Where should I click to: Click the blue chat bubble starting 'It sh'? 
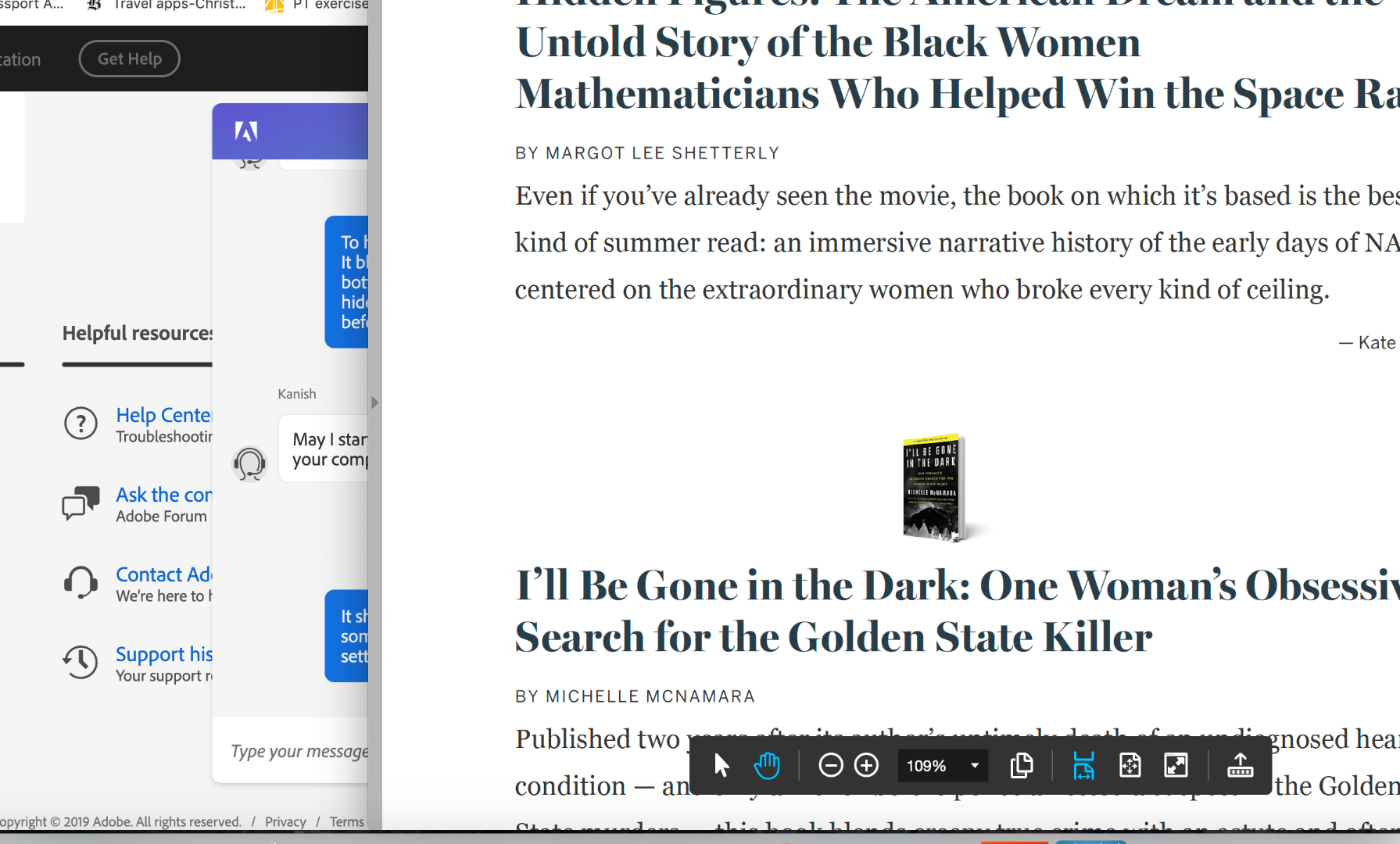(x=346, y=636)
